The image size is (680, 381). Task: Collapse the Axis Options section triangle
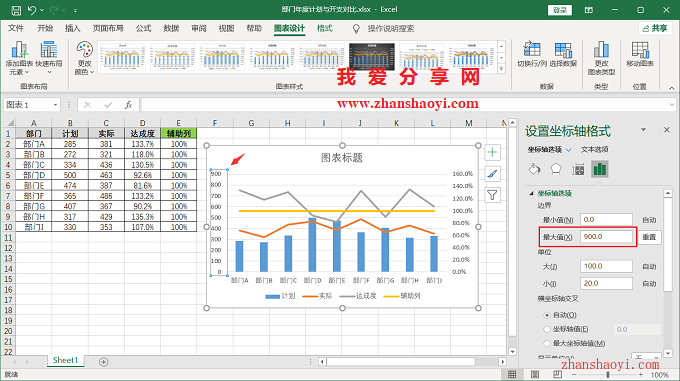(x=531, y=193)
